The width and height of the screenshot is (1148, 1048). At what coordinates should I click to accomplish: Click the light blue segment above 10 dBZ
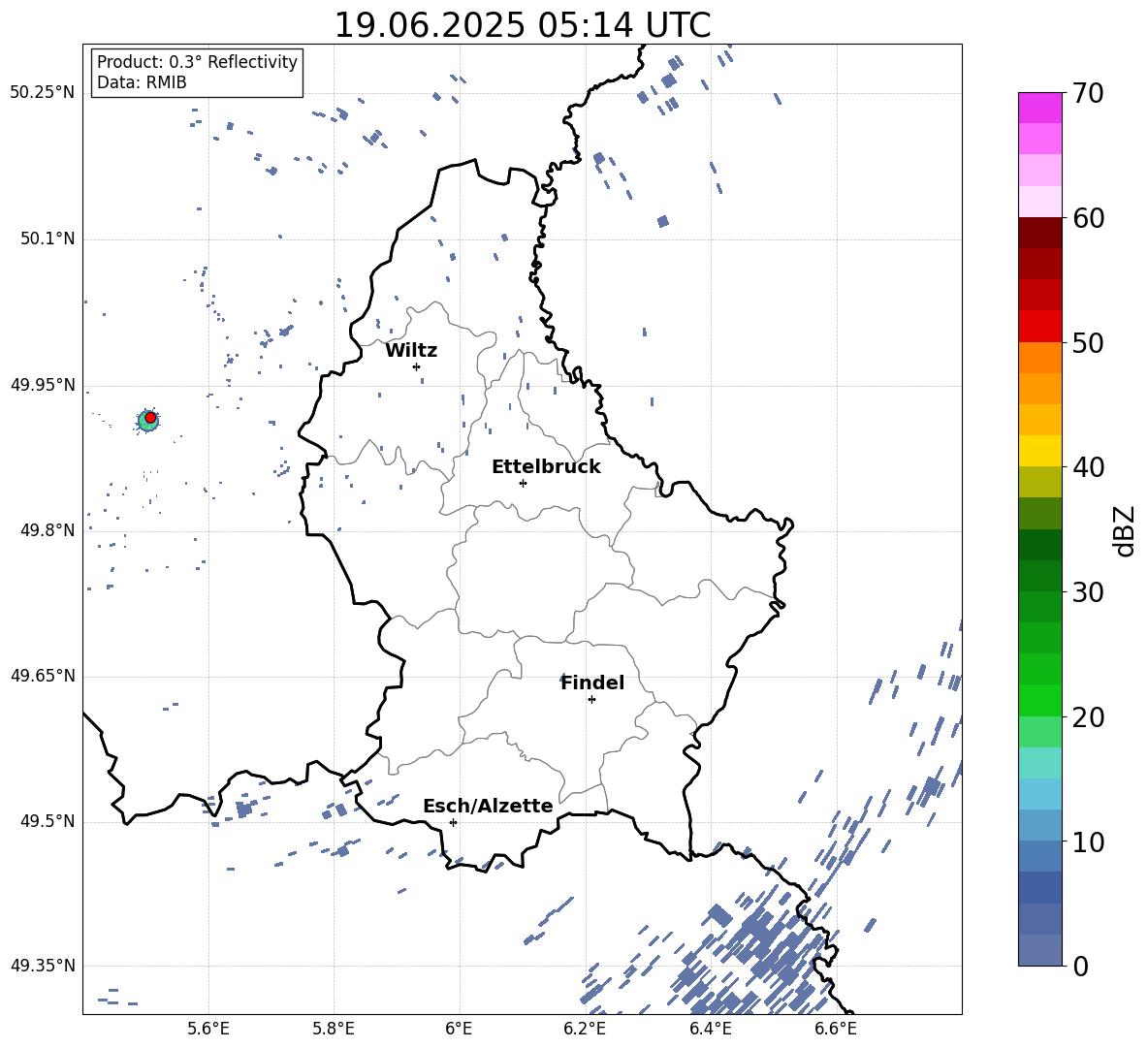pyautogui.click(x=1040, y=794)
